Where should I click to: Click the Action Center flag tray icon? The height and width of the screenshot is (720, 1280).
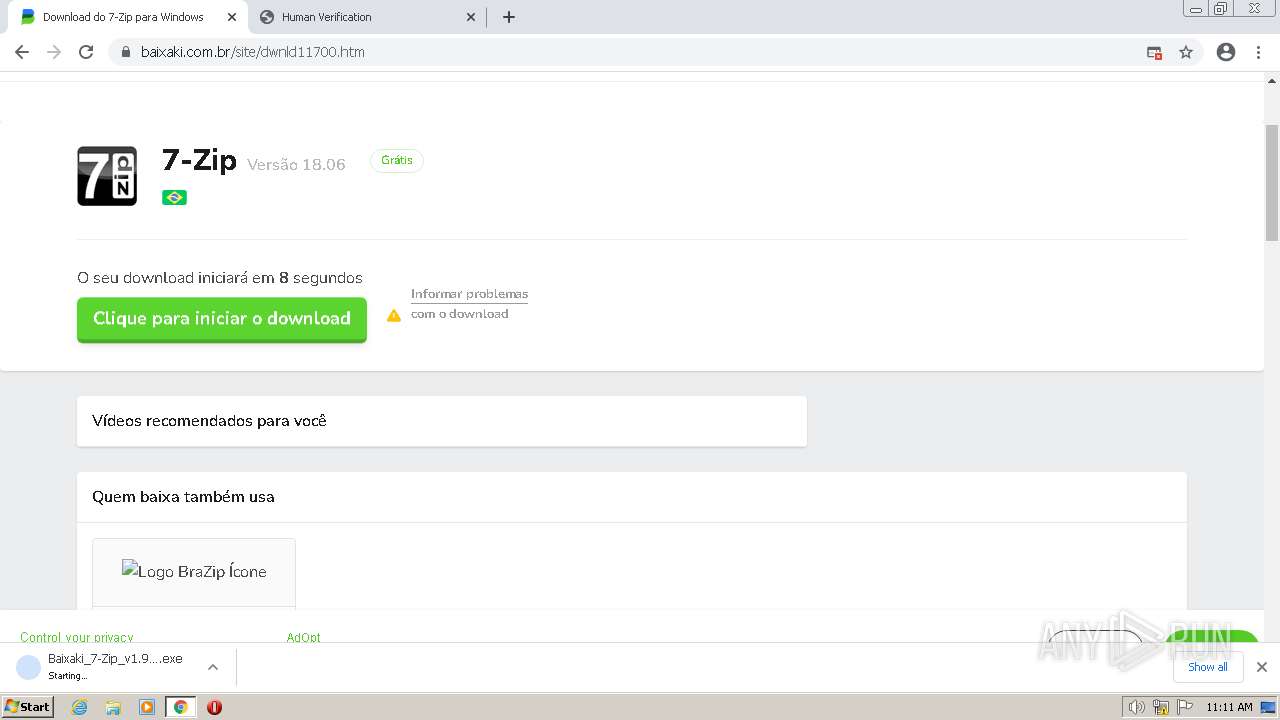[x=1185, y=707]
